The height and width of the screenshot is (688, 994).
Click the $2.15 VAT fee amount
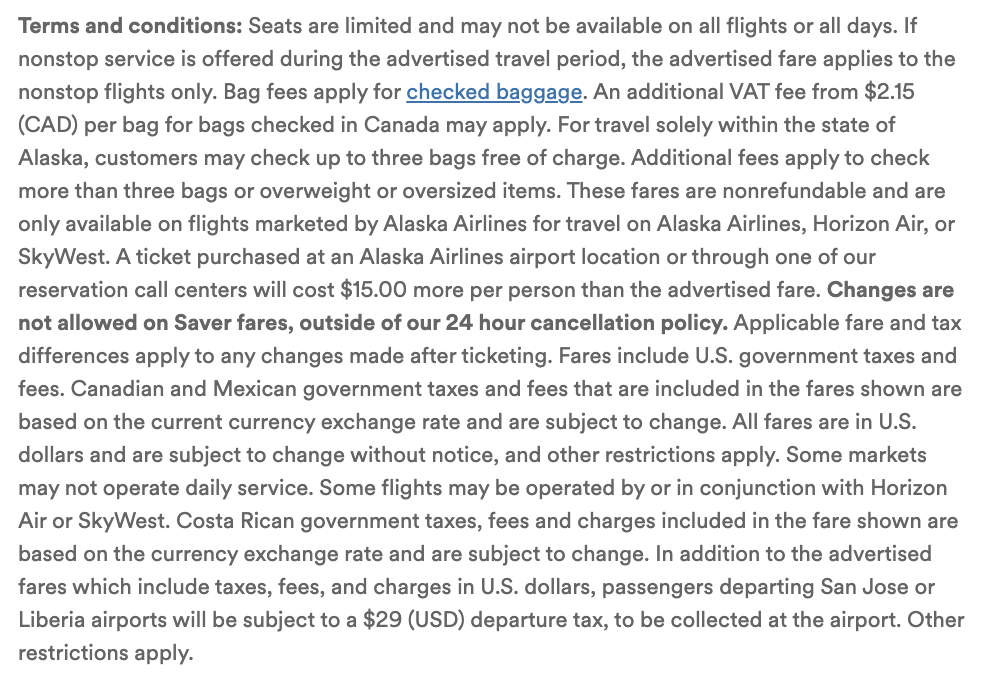click(889, 92)
